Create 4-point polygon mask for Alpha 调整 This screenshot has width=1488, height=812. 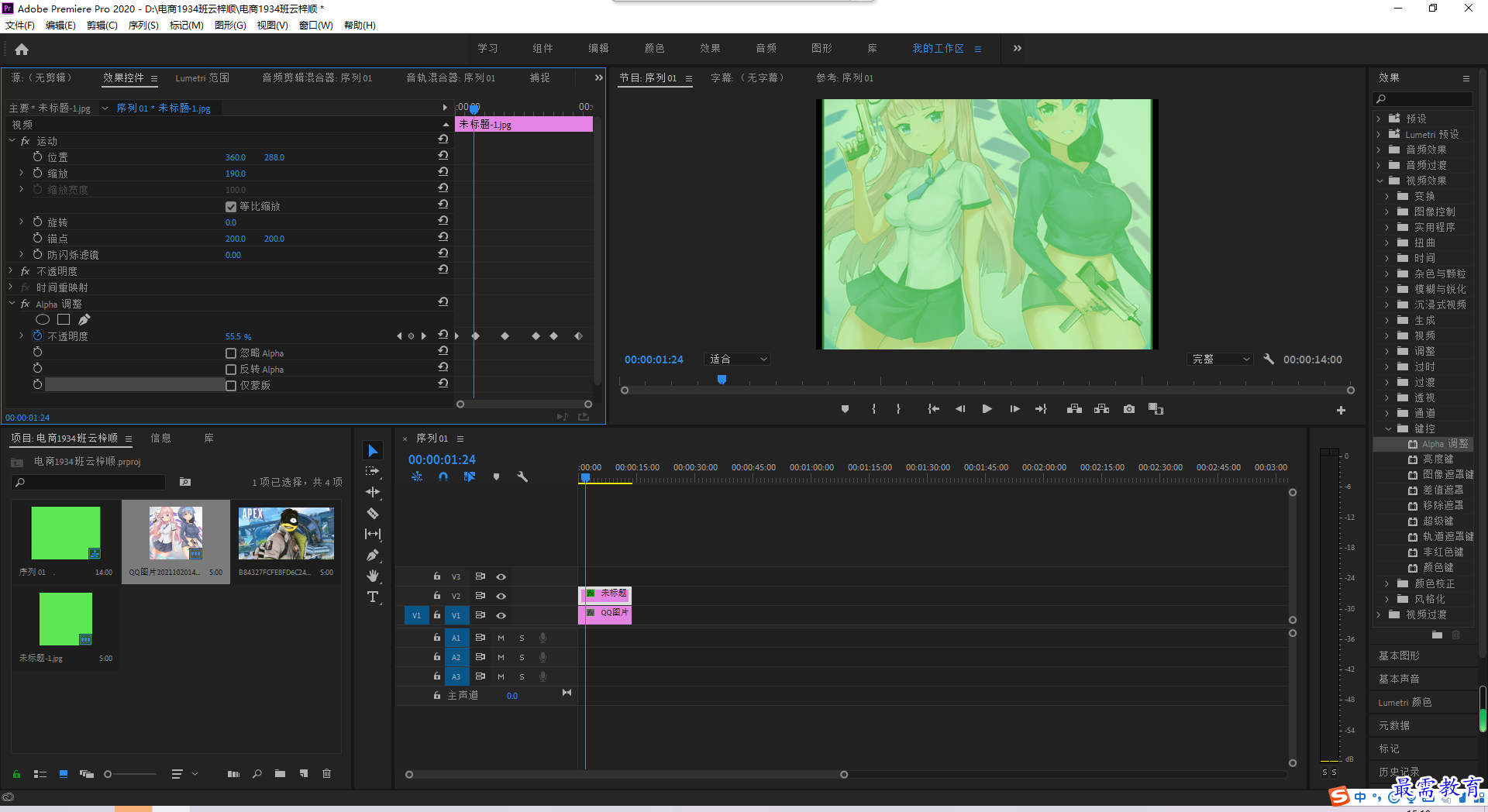[64, 319]
